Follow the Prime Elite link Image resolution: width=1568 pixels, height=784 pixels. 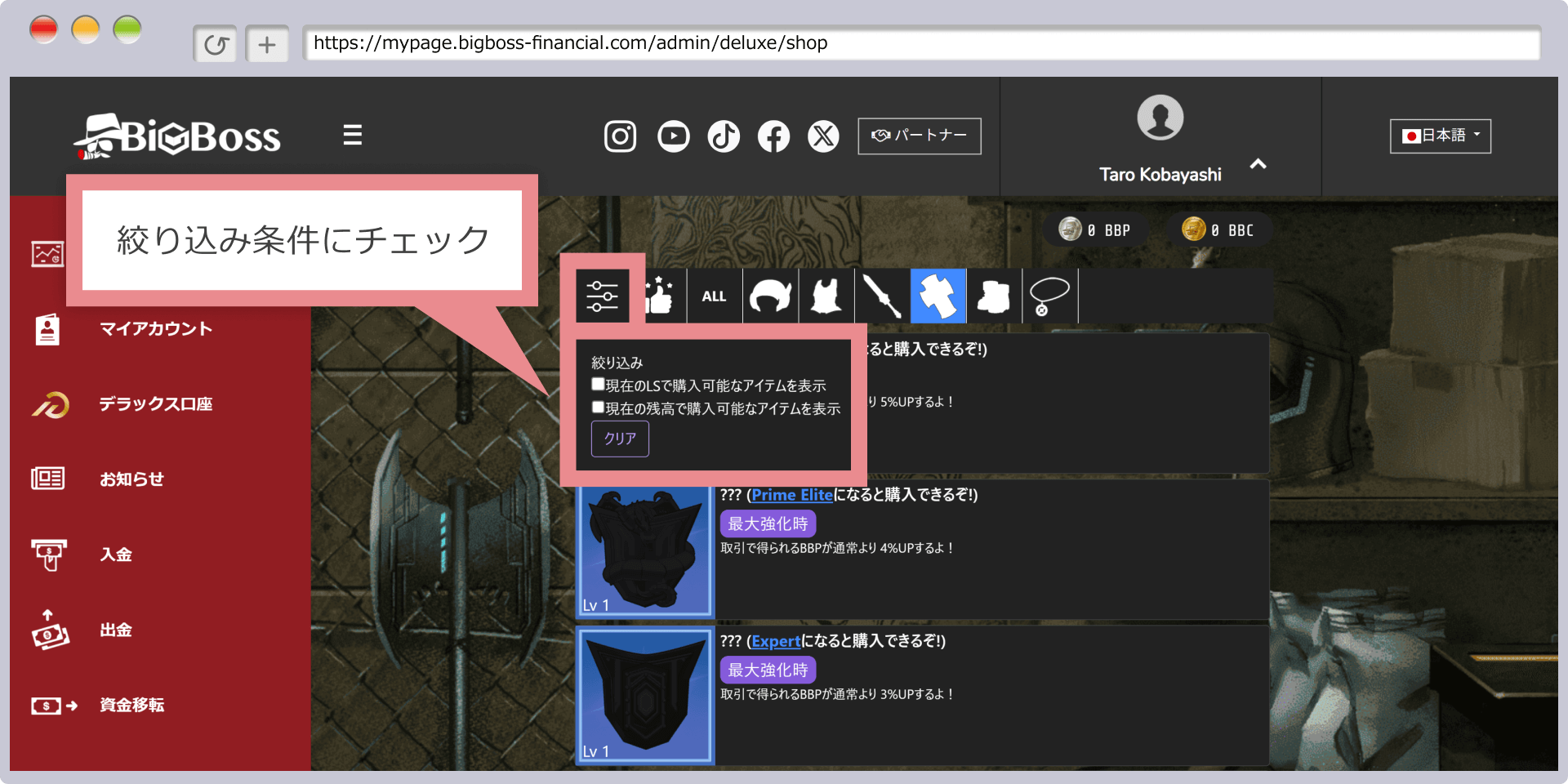click(x=791, y=495)
